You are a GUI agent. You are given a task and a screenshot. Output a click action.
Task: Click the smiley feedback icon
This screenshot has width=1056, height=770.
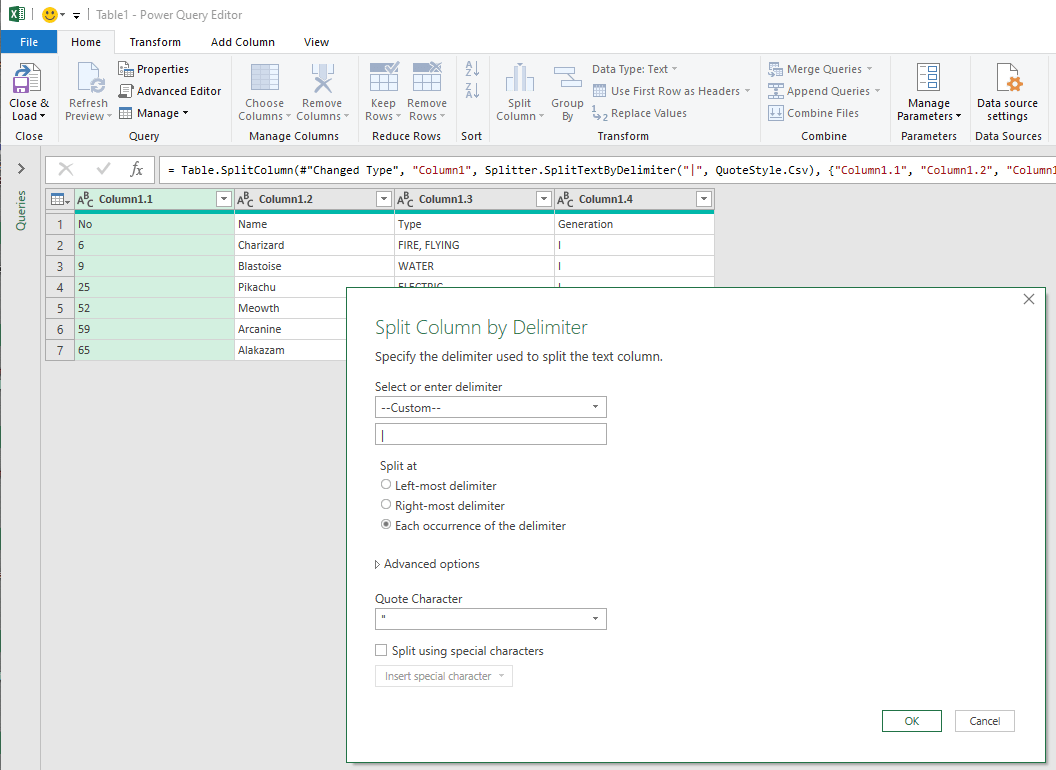coord(49,14)
